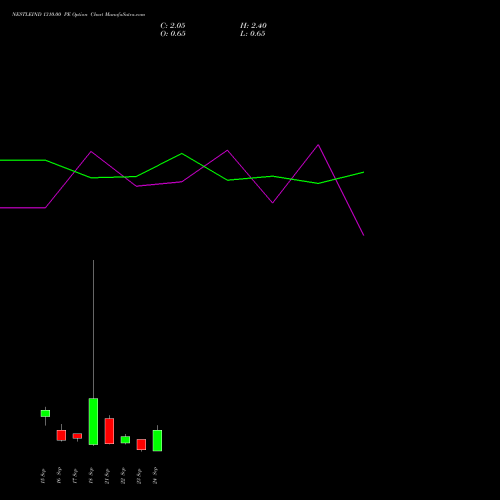The height and width of the screenshot is (500, 500).
Task: Click the NESTLEIND PE Option chart title
Action: [79, 15]
